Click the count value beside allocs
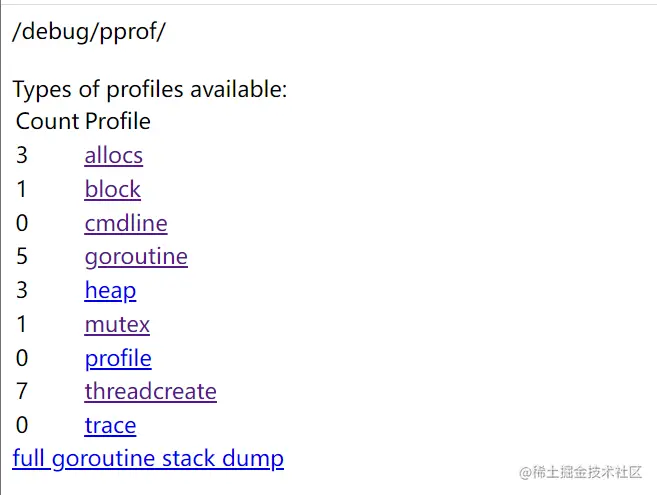The height and width of the screenshot is (495, 657). click(22, 156)
